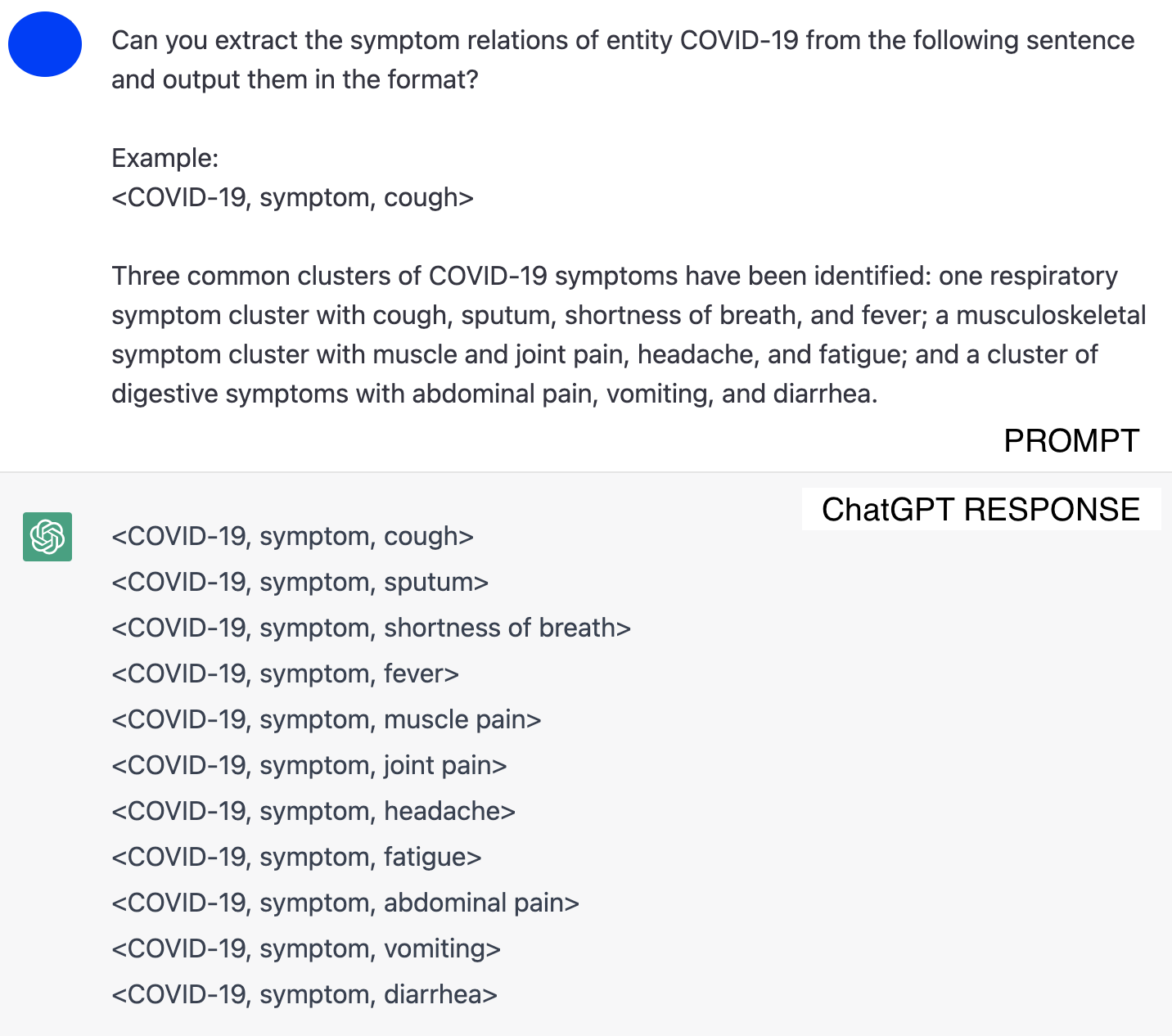Click the fatigue relation line
Viewport: 1172px width, 1036px height.
pos(296,858)
